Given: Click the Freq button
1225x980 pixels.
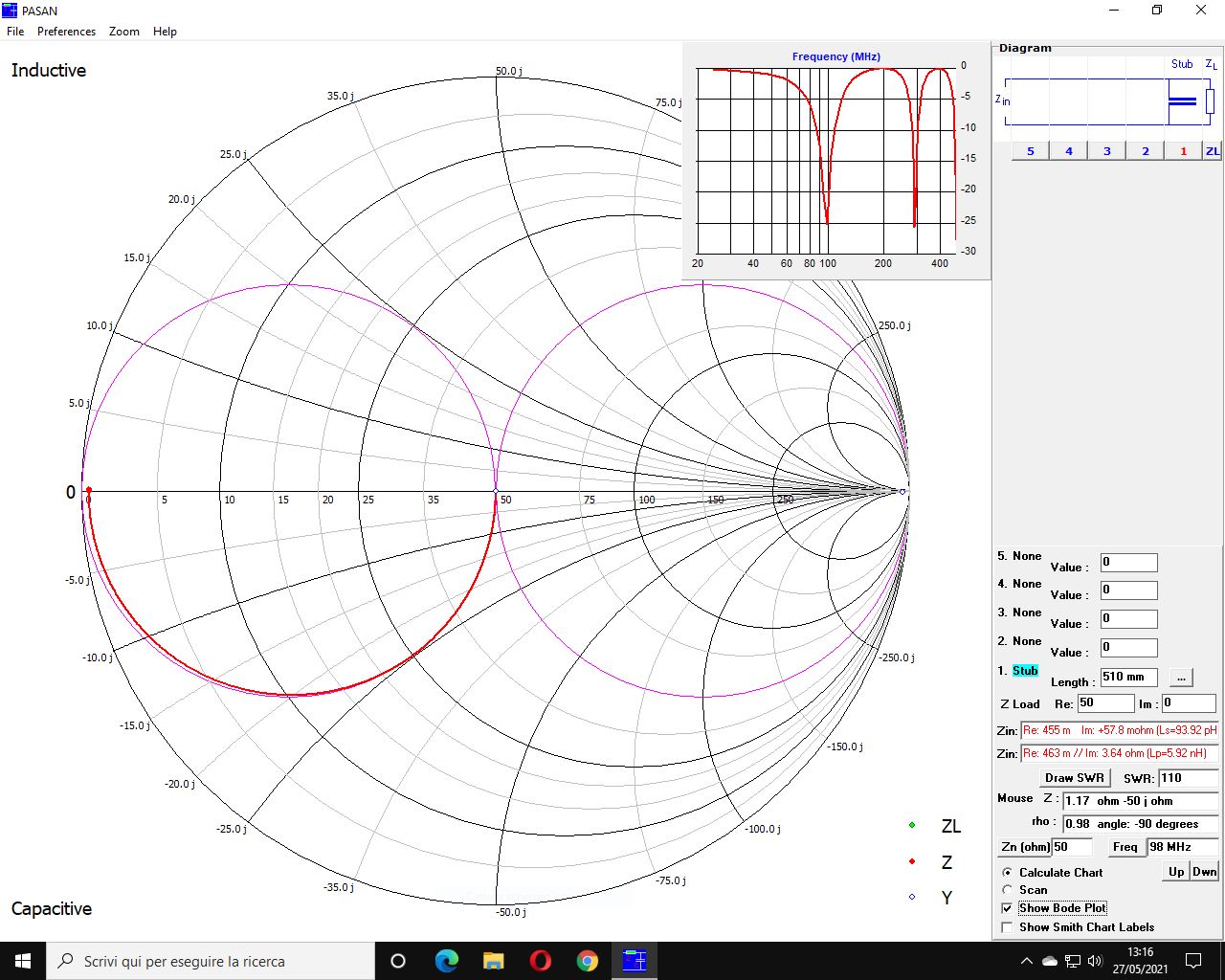Looking at the screenshot, I should click(1125, 847).
